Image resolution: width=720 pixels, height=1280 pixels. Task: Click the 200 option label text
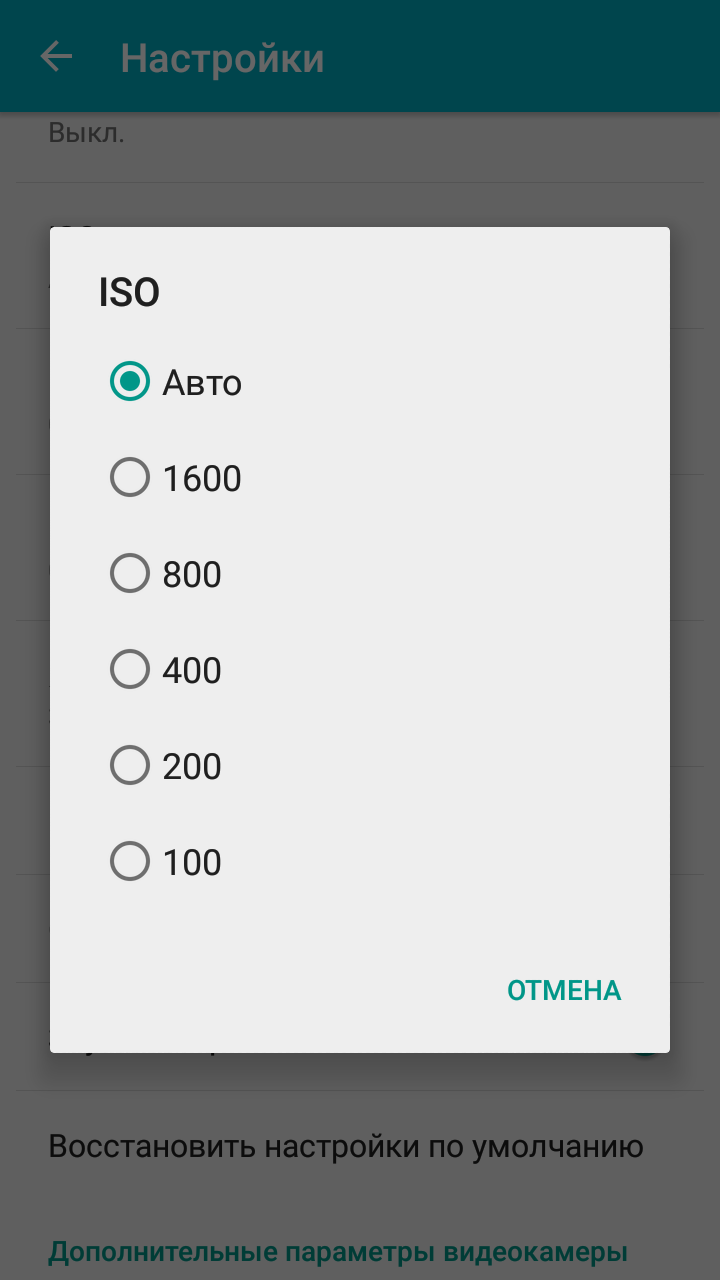(192, 767)
